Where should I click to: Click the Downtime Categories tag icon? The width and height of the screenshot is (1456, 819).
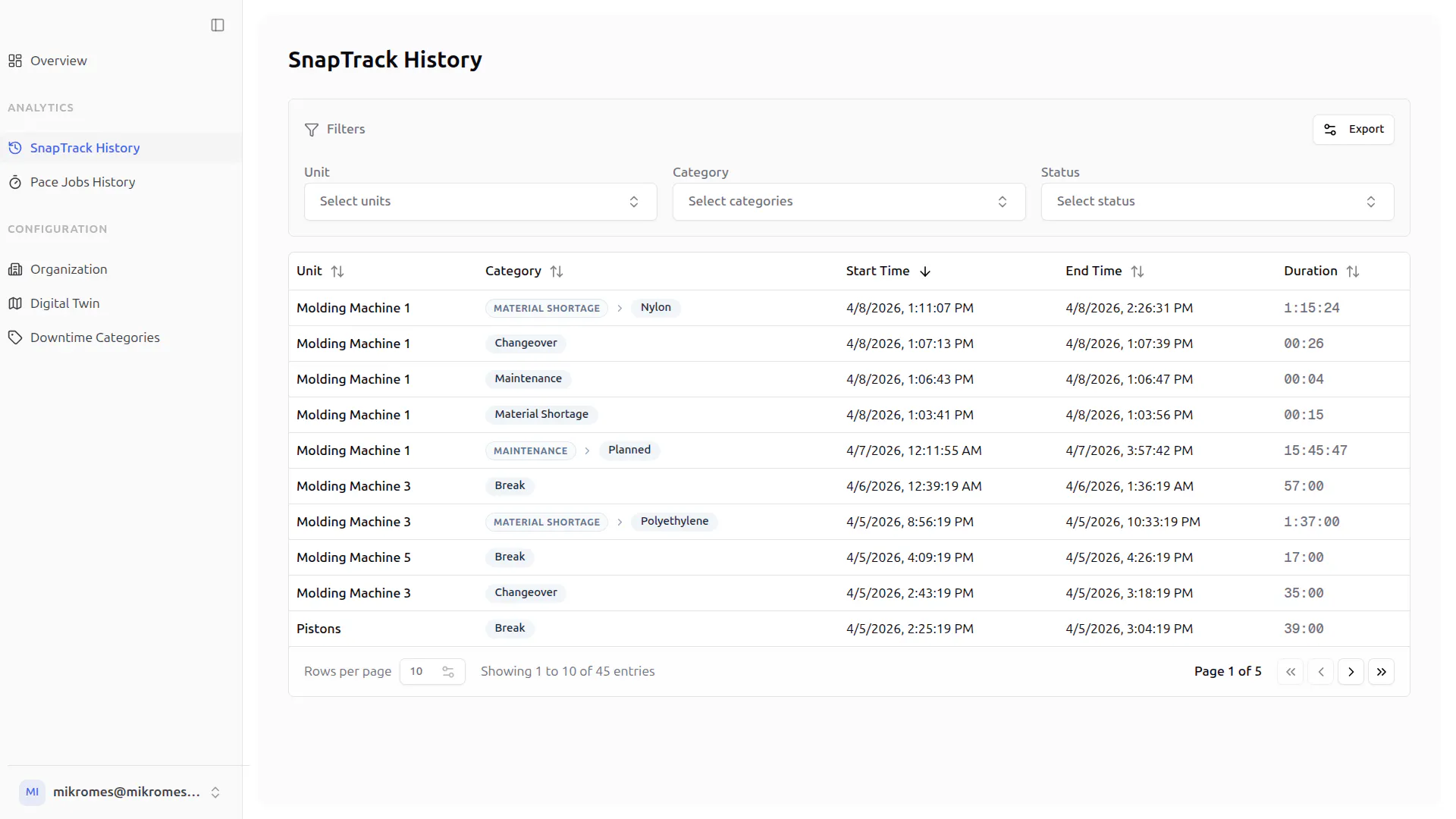click(15, 337)
